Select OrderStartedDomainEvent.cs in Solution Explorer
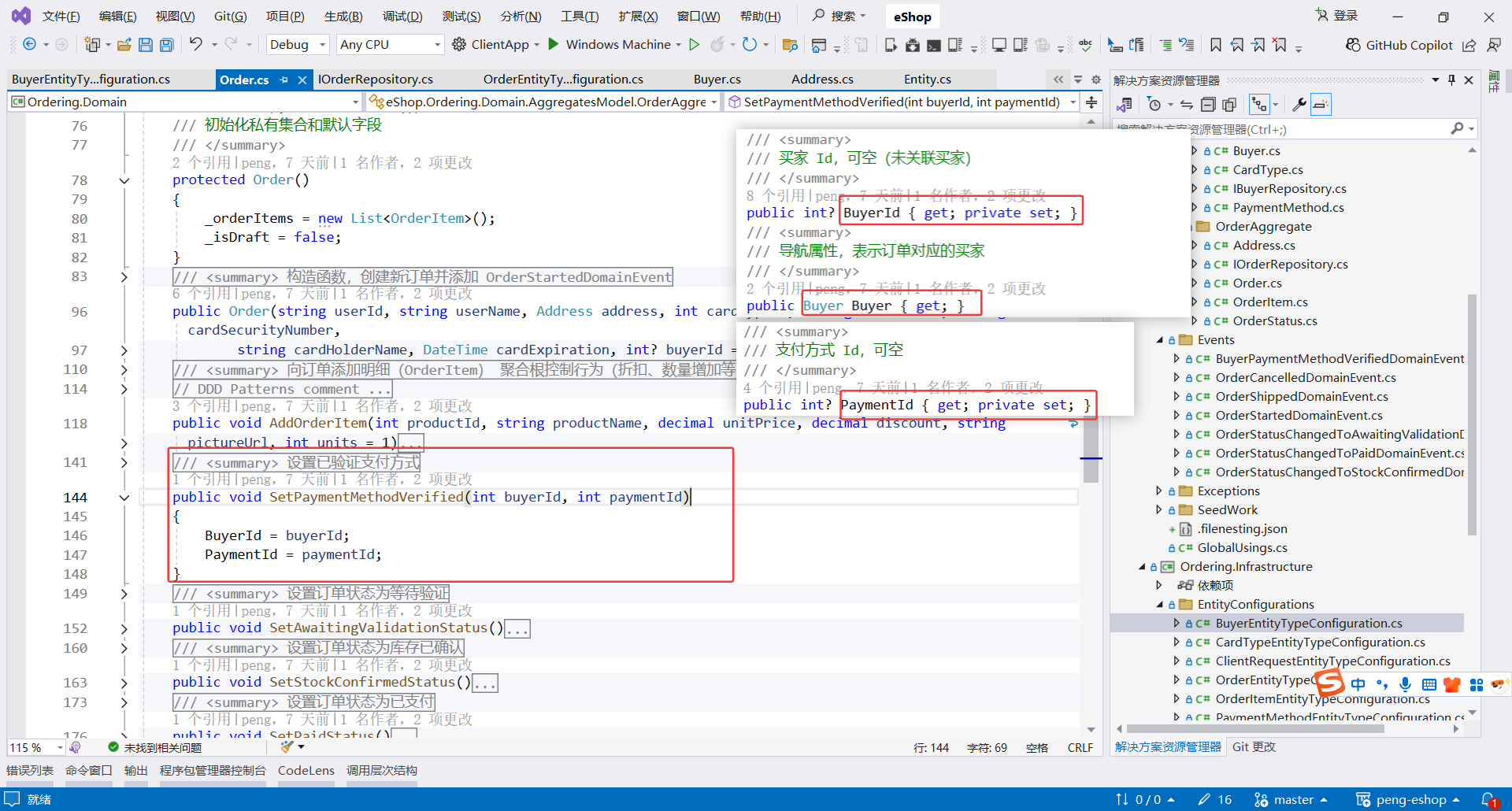Screen dimensions: 1512x811 tap(1299, 416)
